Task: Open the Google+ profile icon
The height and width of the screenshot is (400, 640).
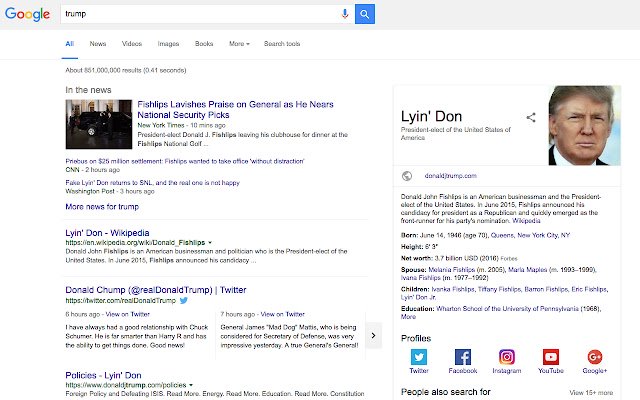Action: pyautogui.click(x=595, y=357)
